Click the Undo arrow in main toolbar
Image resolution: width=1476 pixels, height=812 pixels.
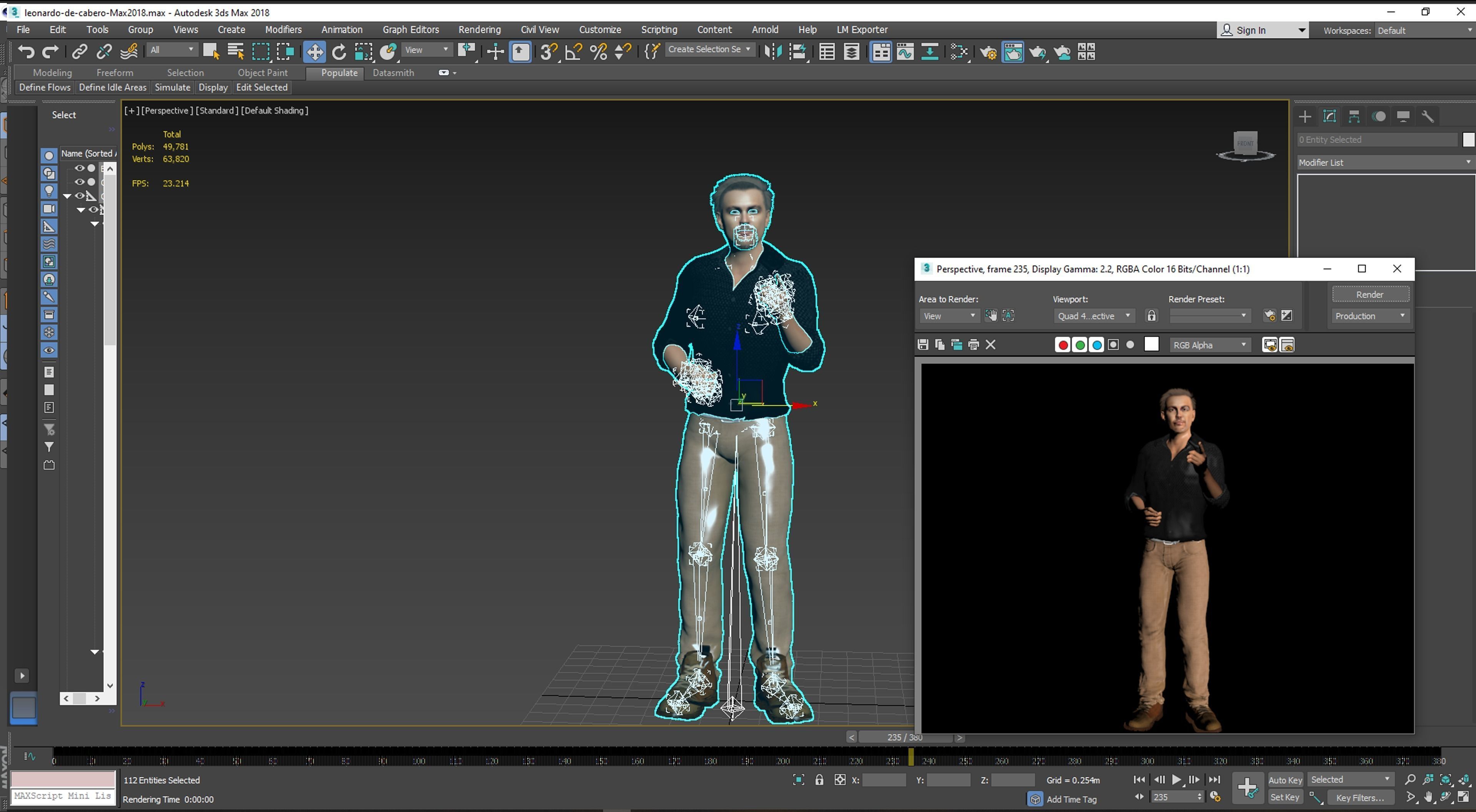(x=26, y=52)
